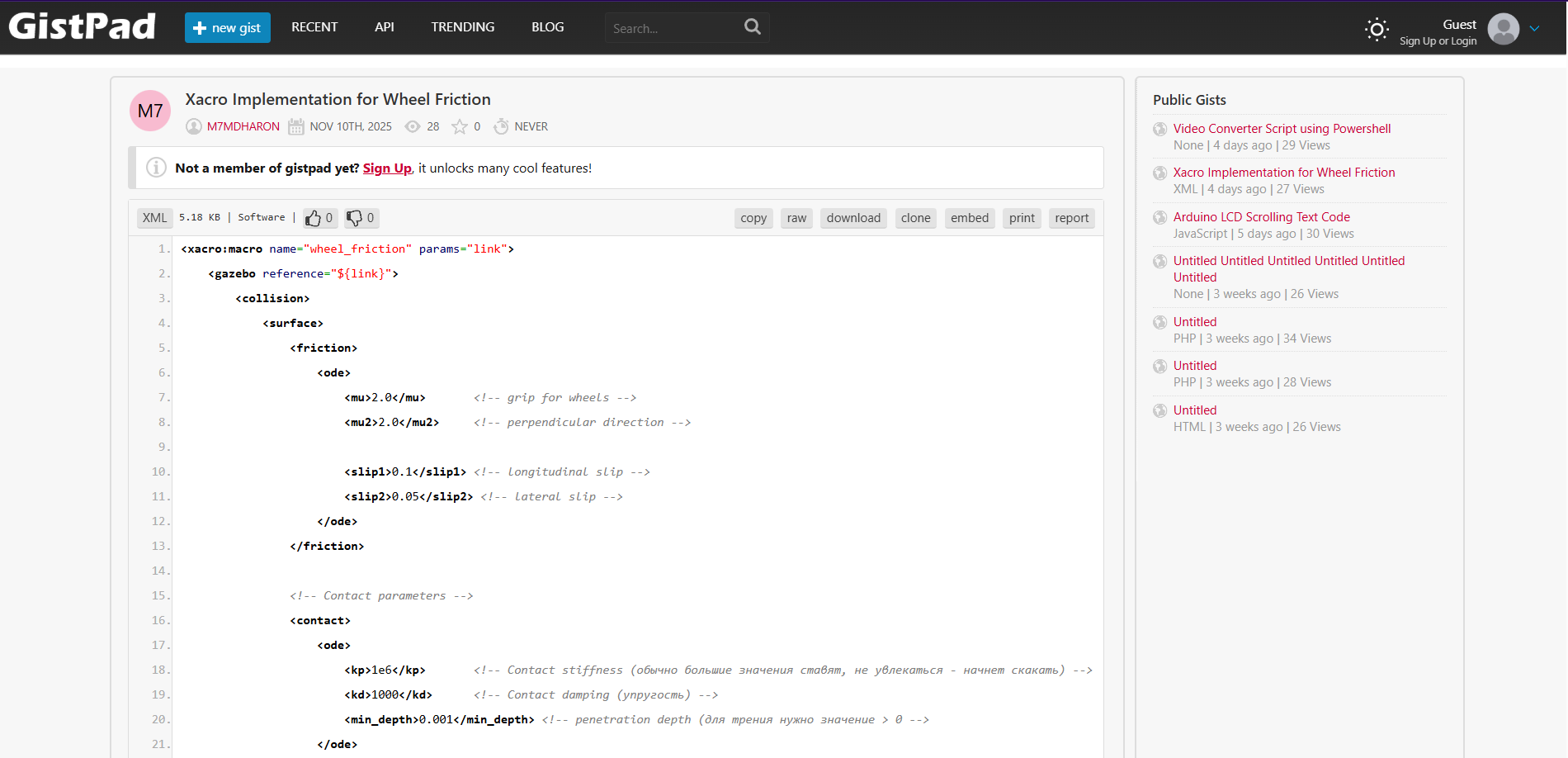Image resolution: width=1568 pixels, height=758 pixels.
Task: Click the eye views icon showing 28
Action: [412, 126]
